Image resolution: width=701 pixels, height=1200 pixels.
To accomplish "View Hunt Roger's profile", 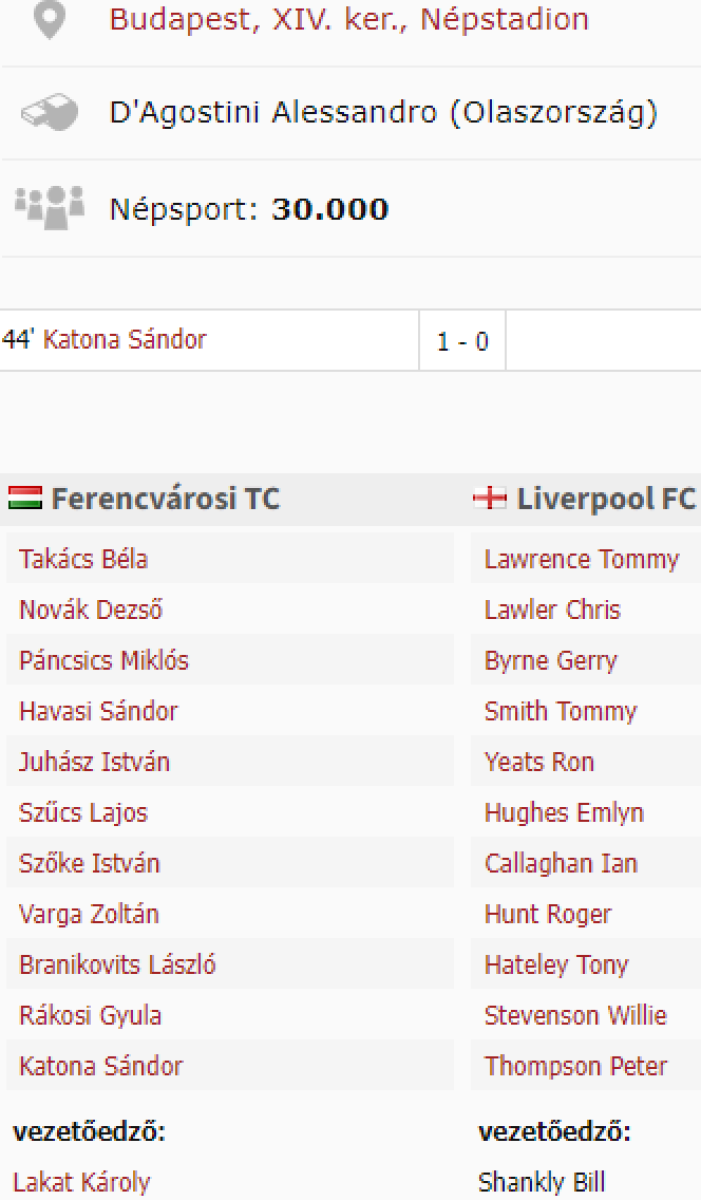I will click(547, 914).
